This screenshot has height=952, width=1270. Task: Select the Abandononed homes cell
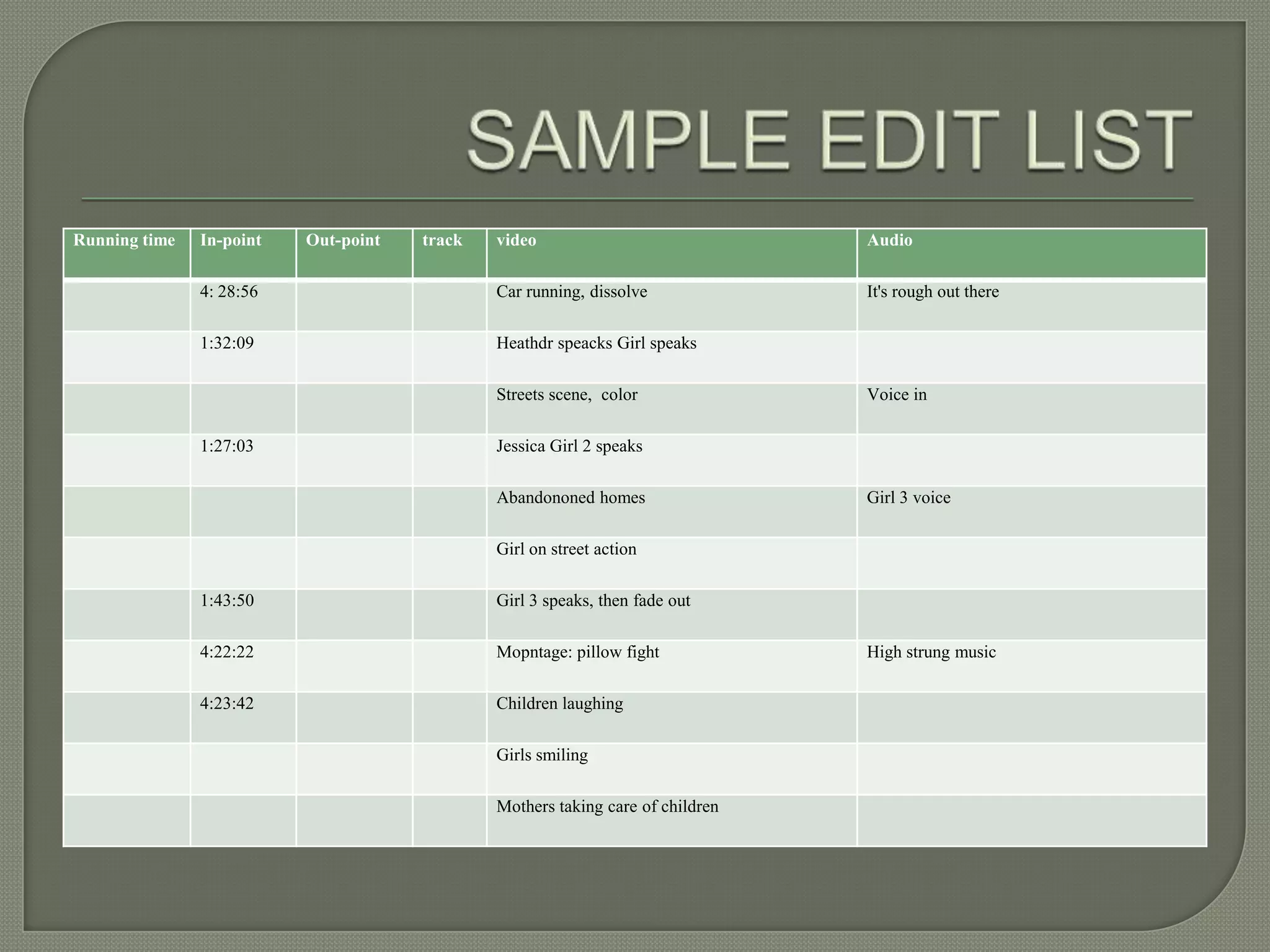click(672, 511)
